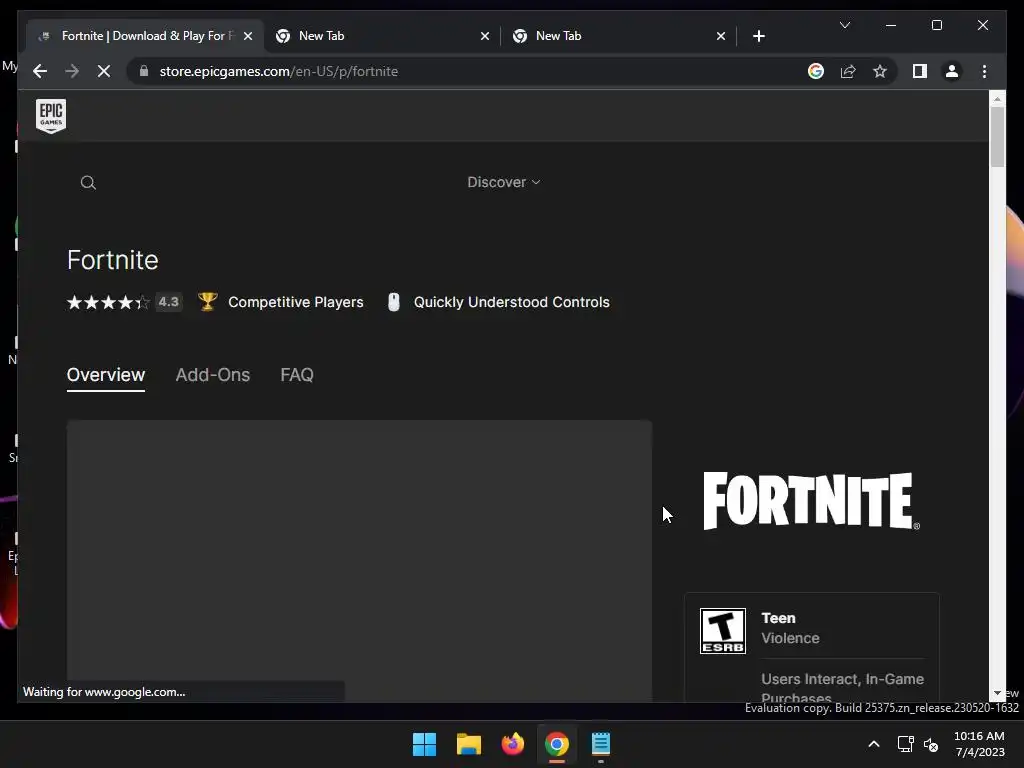The height and width of the screenshot is (768, 1024).
Task: Click the scrollbar down arrow
Action: click(x=997, y=694)
